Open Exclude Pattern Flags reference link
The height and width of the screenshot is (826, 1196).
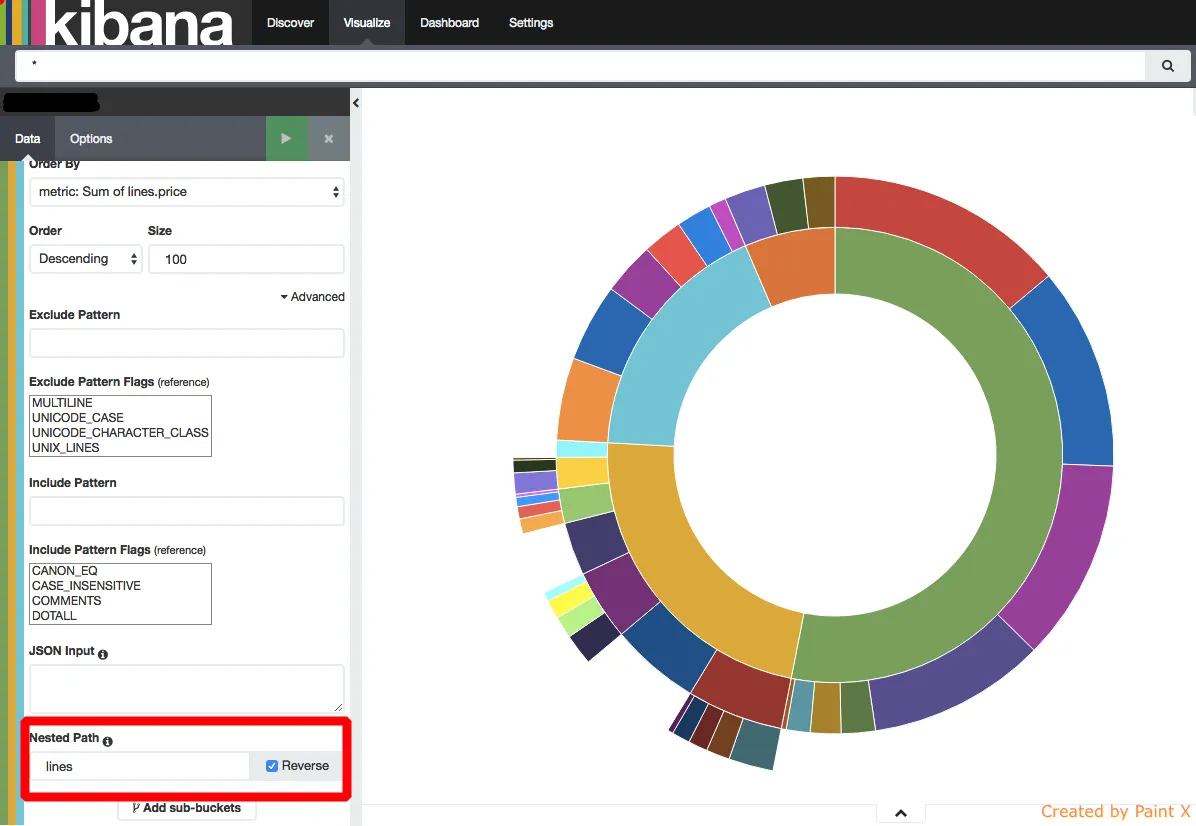pos(183,382)
